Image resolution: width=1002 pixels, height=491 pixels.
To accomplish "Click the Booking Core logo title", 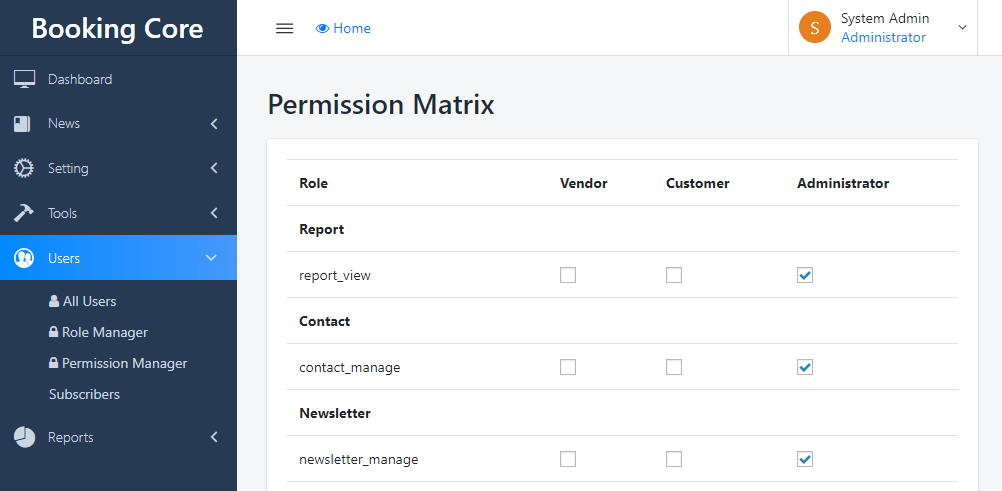I will 117,28.
